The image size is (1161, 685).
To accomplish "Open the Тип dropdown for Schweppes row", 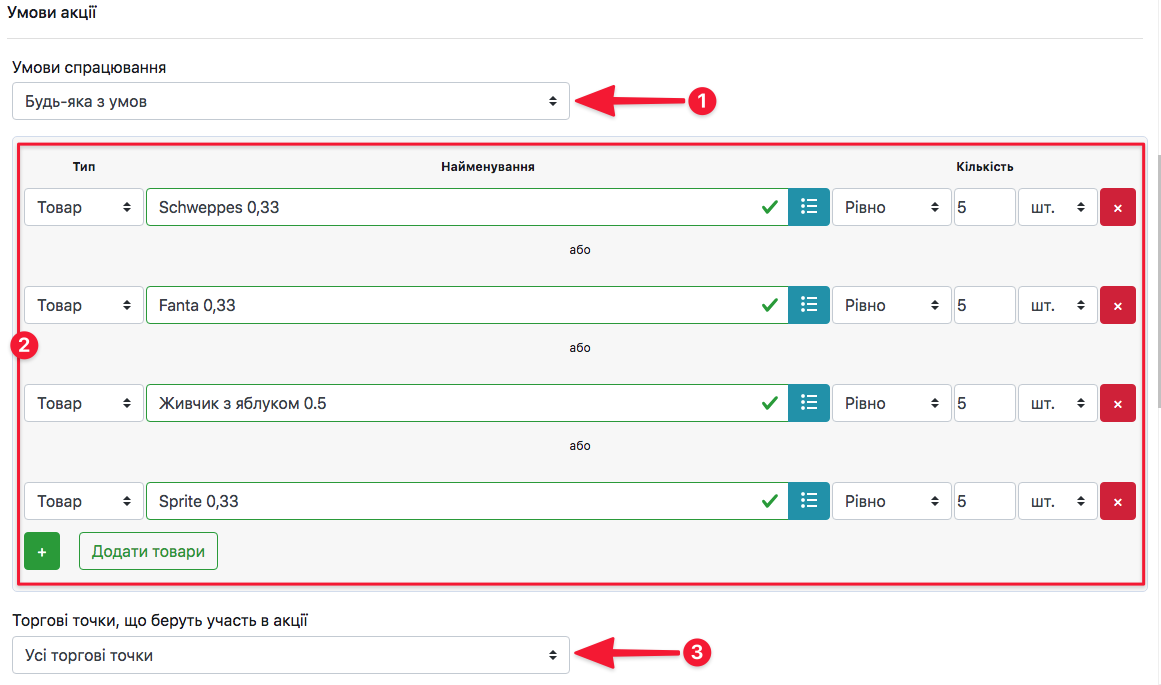I will pos(84,207).
